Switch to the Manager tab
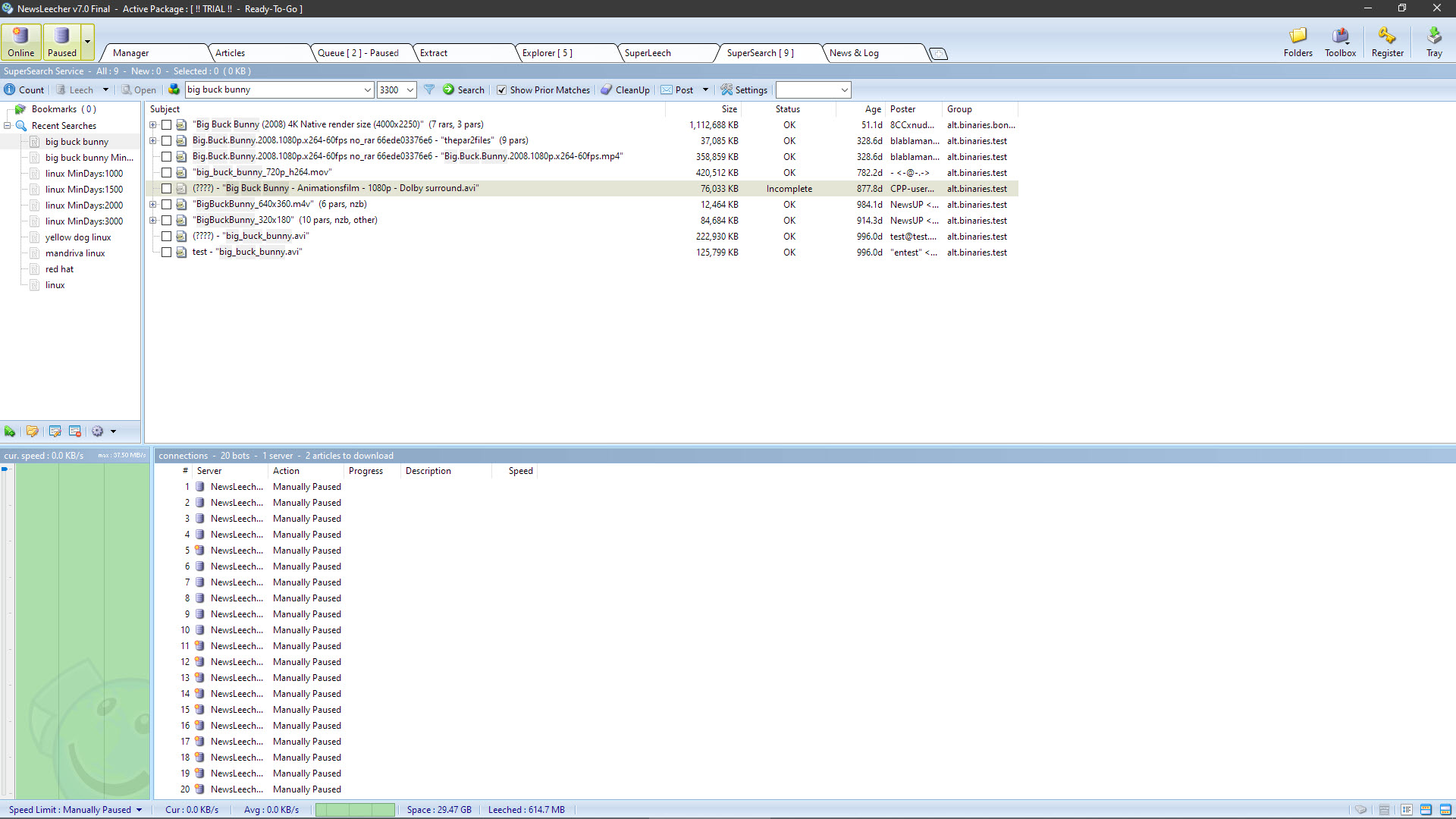 coord(155,53)
